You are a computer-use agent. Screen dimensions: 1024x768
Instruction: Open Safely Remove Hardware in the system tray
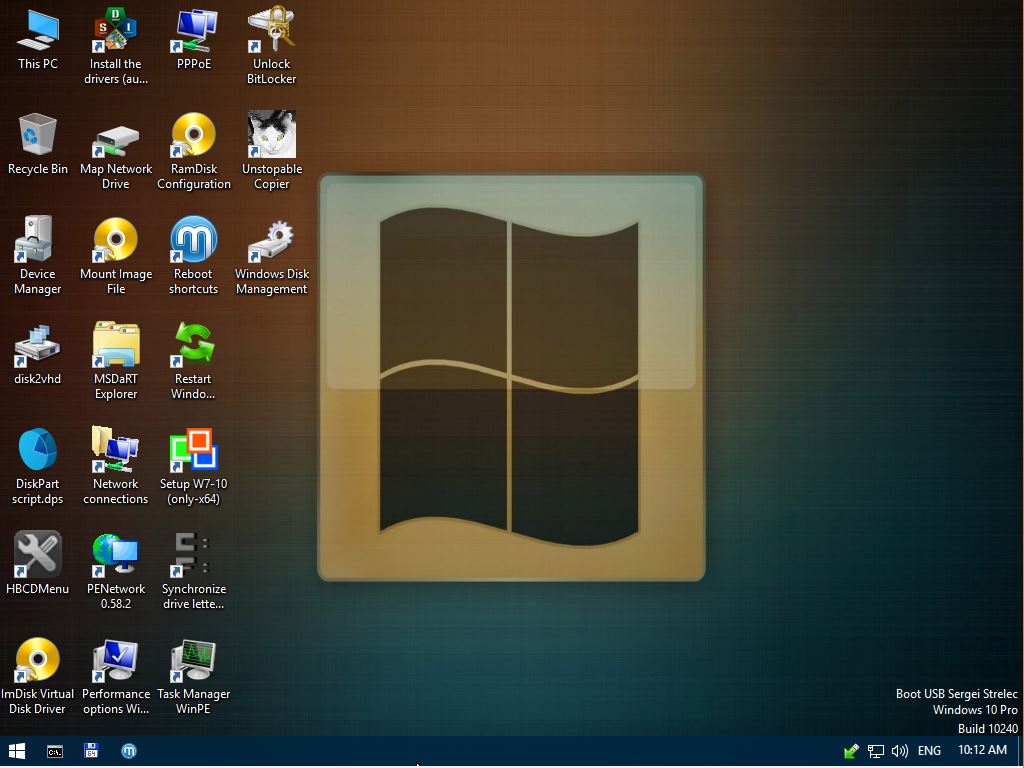click(851, 751)
